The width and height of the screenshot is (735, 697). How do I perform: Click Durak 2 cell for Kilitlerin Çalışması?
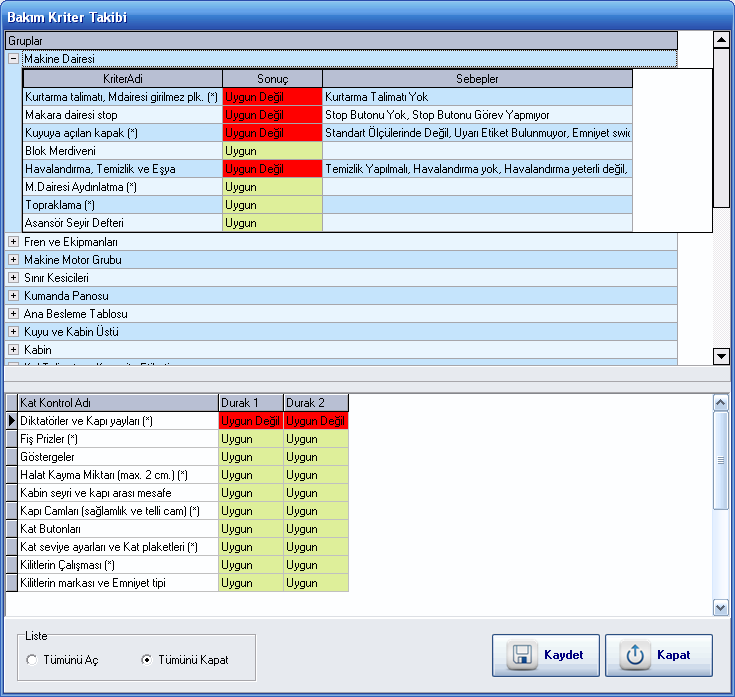click(316, 565)
